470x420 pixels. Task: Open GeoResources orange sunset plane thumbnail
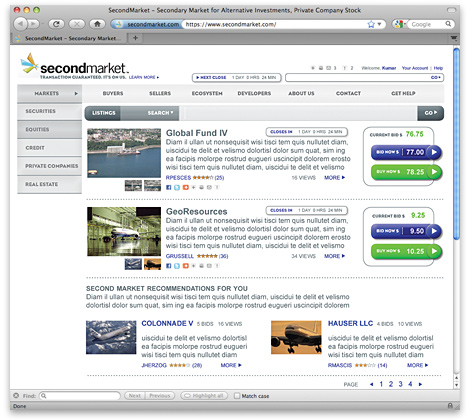tap(152, 264)
